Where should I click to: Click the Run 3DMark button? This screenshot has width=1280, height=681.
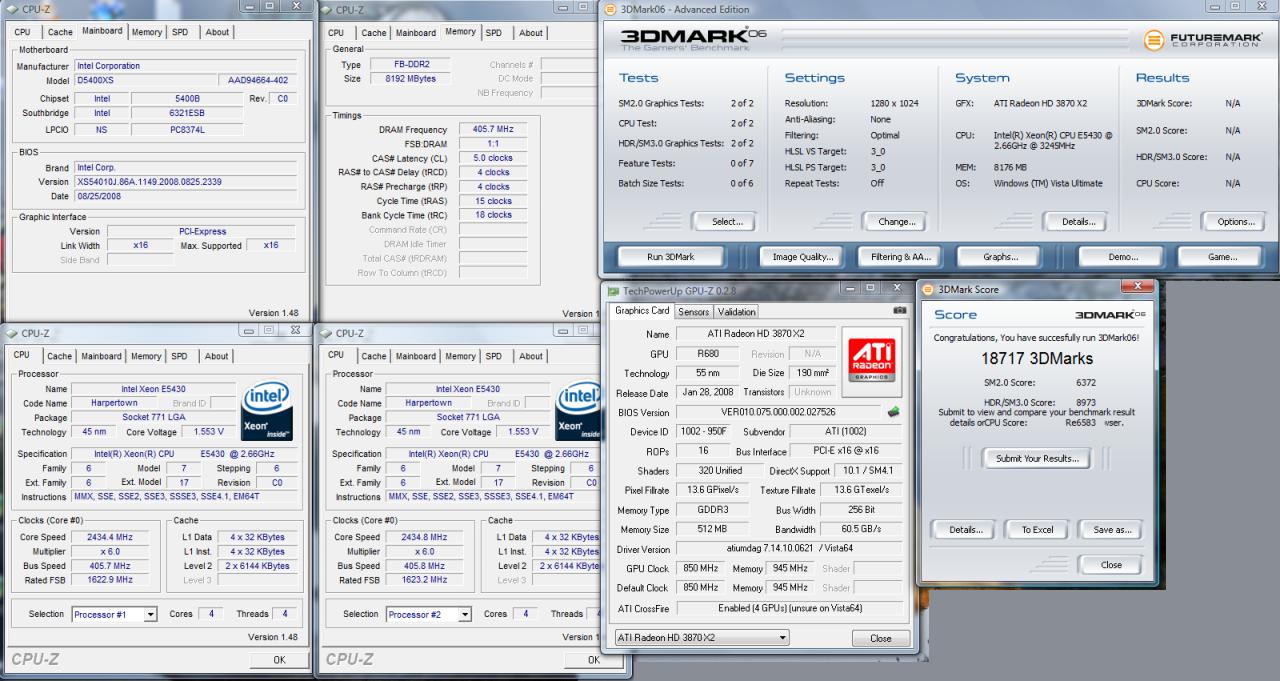[x=670, y=257]
